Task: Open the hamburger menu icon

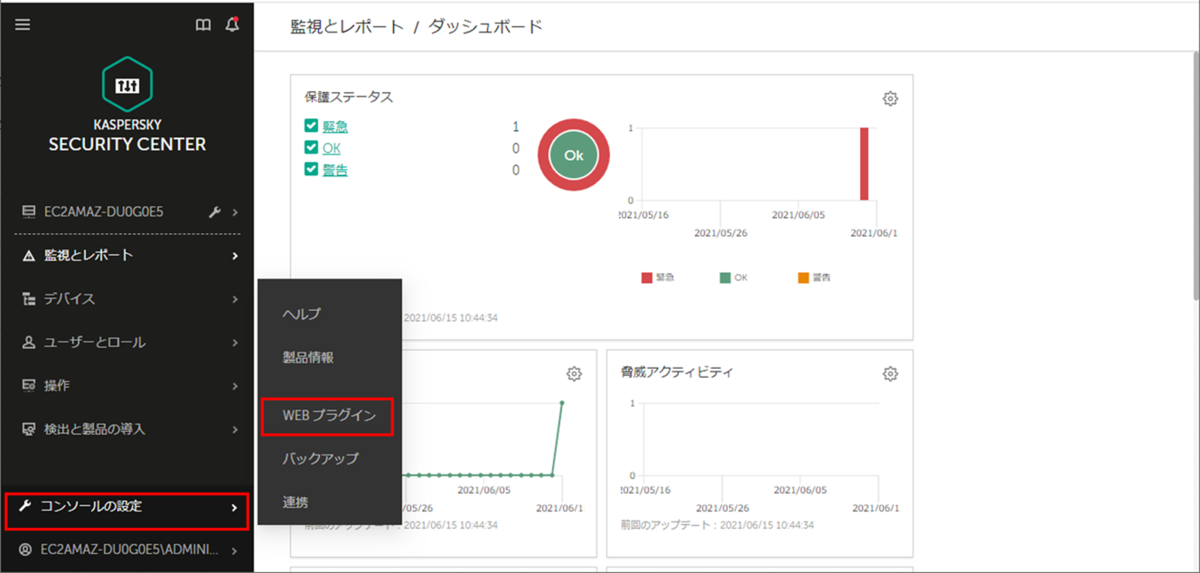Action: coord(23,25)
